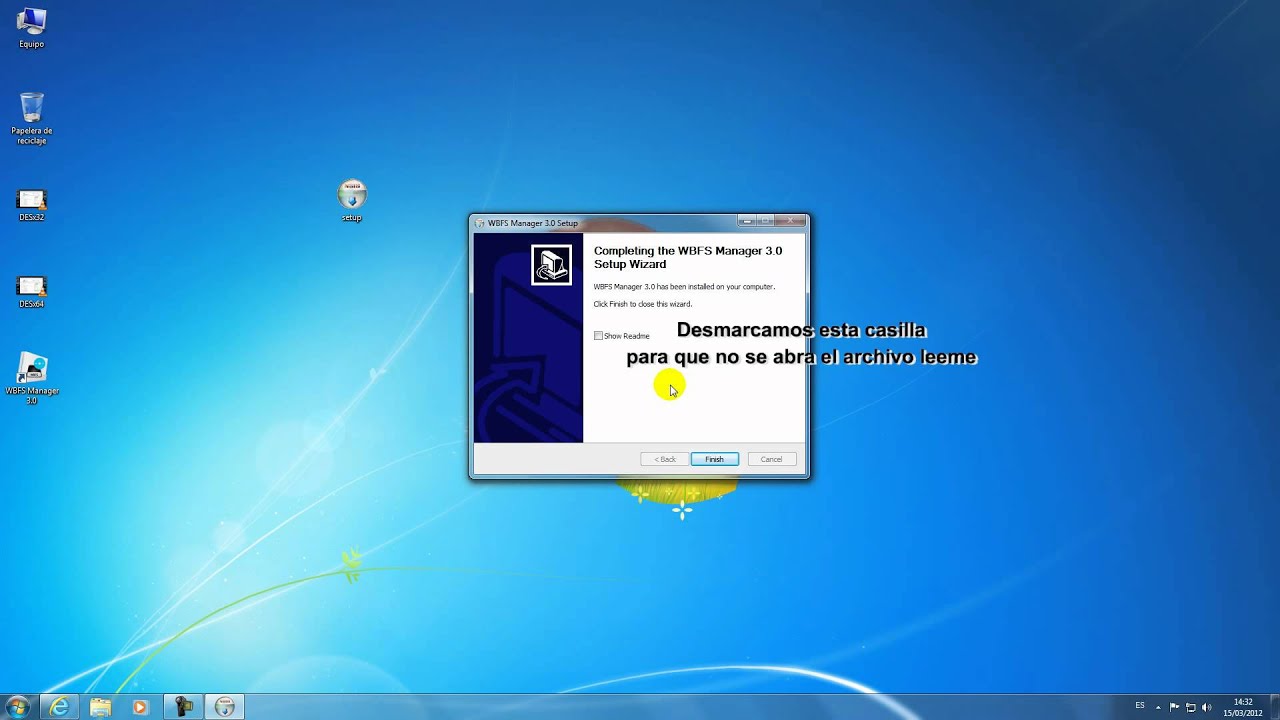Image resolution: width=1280 pixels, height=720 pixels.
Task: Launch Internet Explorer from taskbar
Action: 59,707
